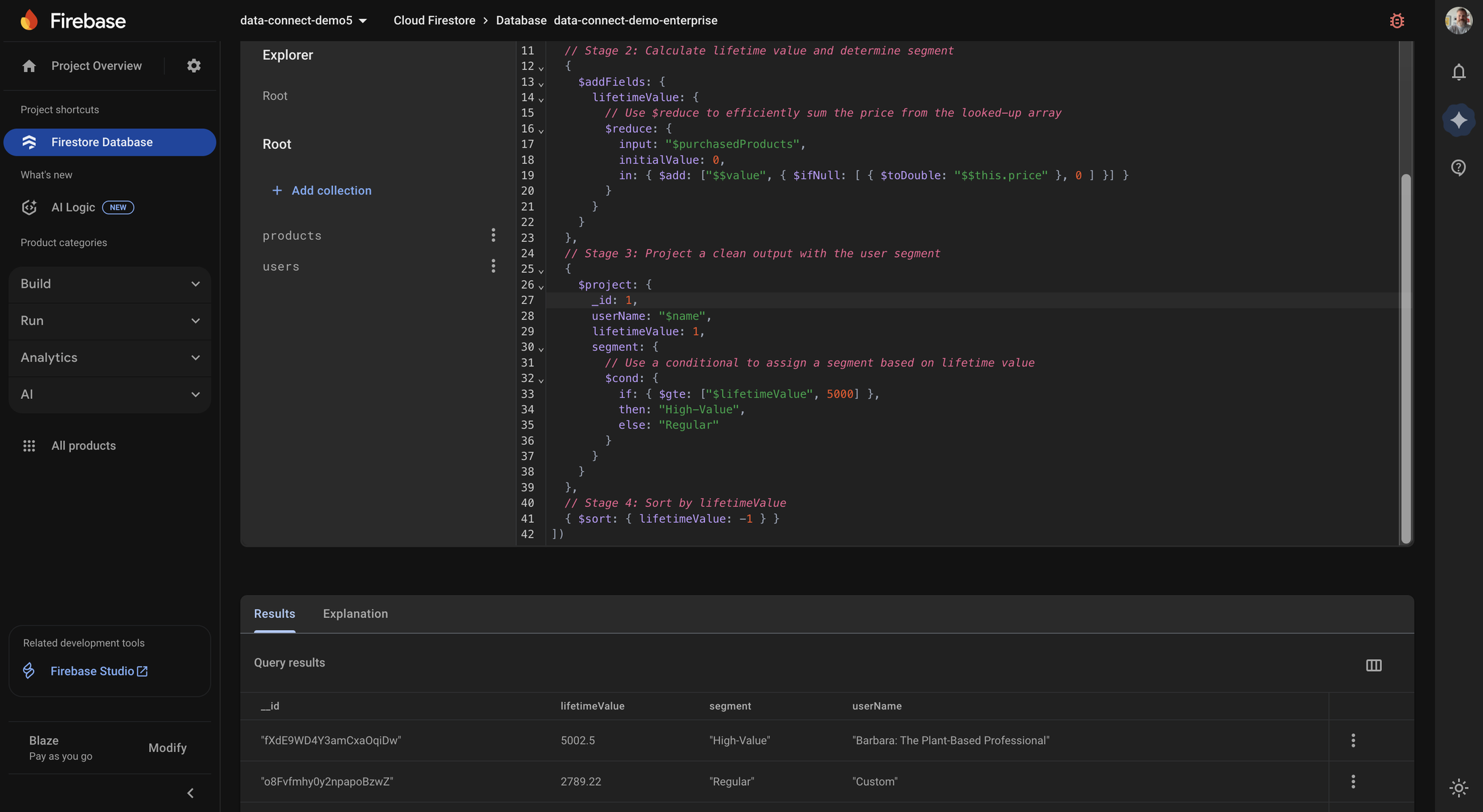The width and height of the screenshot is (1483, 812).
Task: Open the notifications bell
Action: click(1458, 72)
